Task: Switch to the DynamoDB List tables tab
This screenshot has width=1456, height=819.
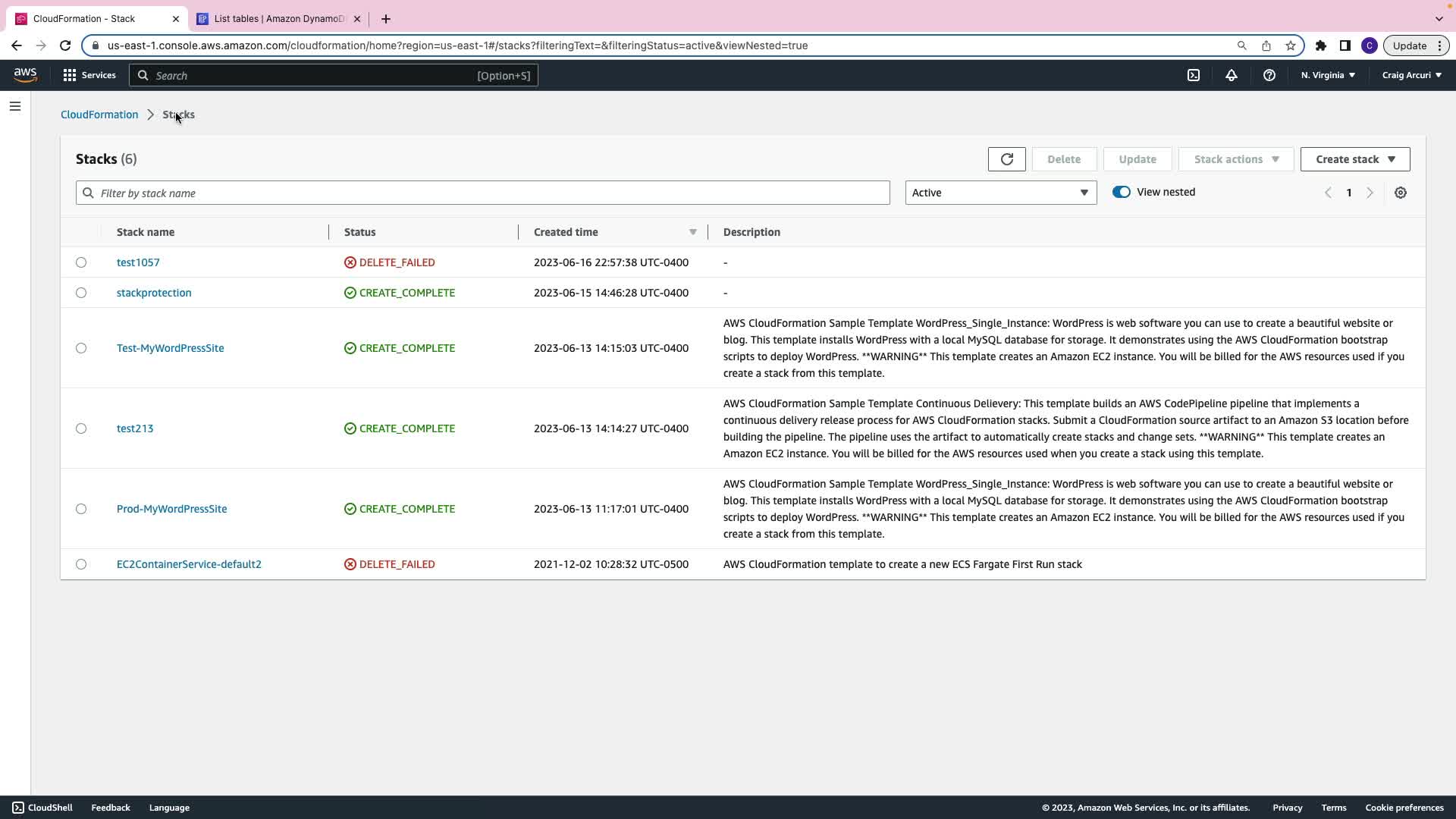Action: (x=278, y=19)
